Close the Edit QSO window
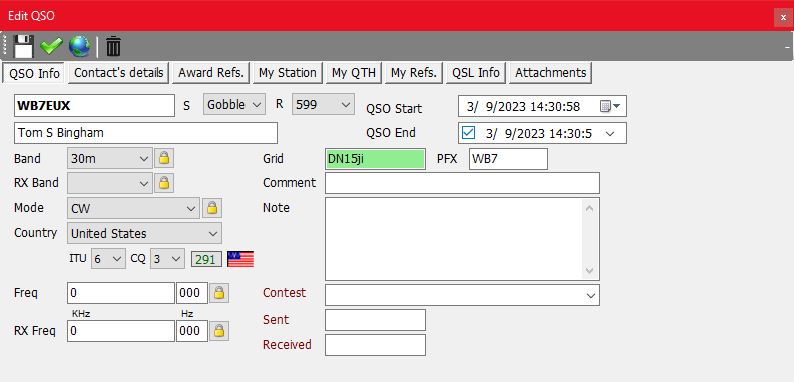794x382 pixels. (x=783, y=17)
